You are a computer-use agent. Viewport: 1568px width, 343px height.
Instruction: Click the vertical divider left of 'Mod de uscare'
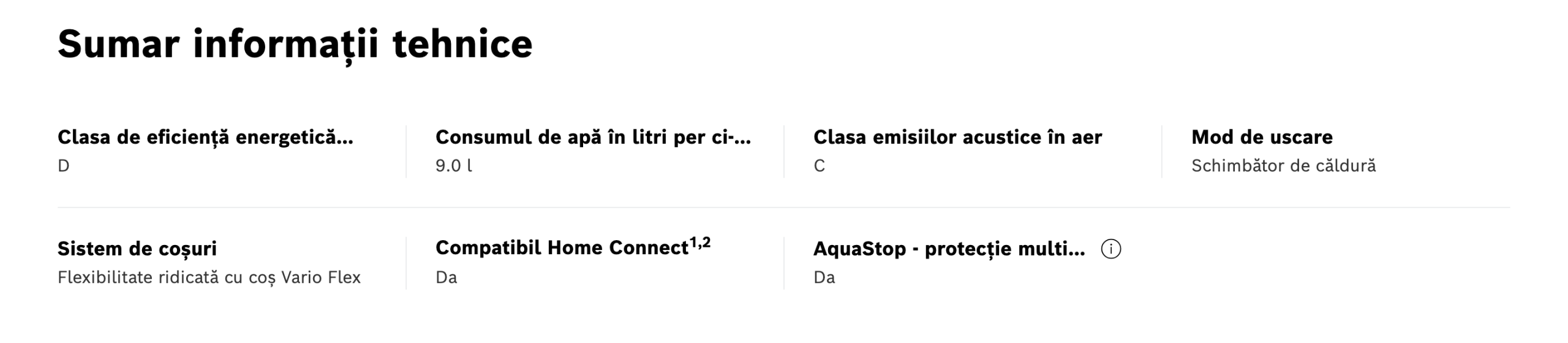[1161, 151]
